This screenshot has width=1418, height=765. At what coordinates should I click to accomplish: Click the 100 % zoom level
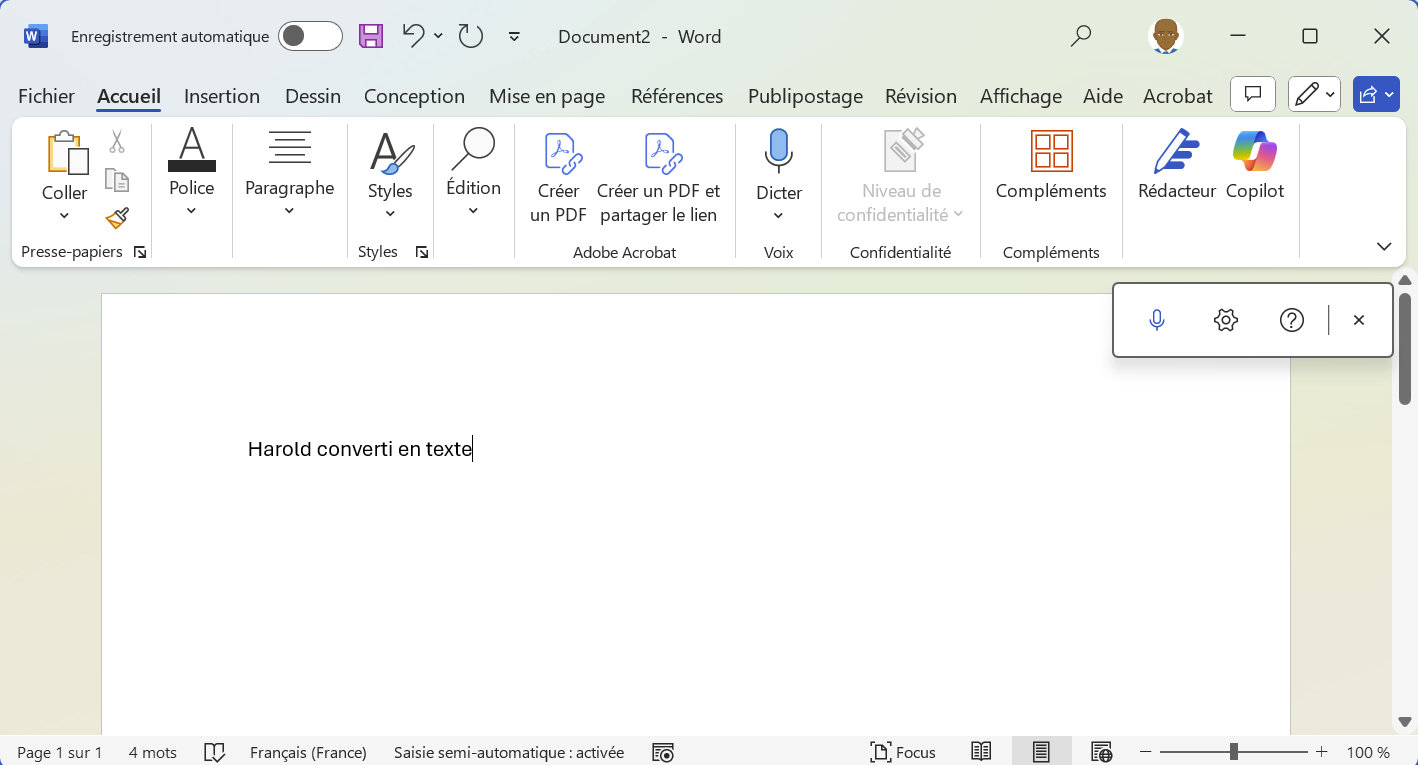tap(1367, 752)
